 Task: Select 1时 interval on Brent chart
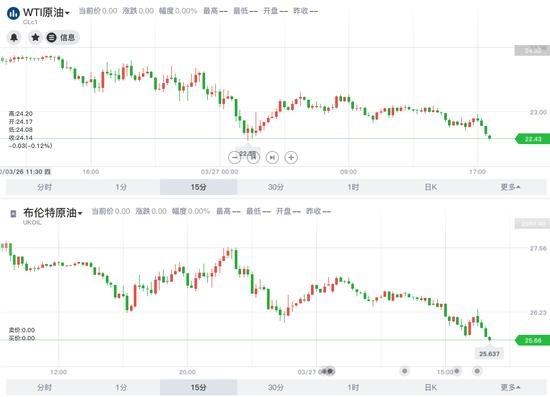click(x=353, y=388)
